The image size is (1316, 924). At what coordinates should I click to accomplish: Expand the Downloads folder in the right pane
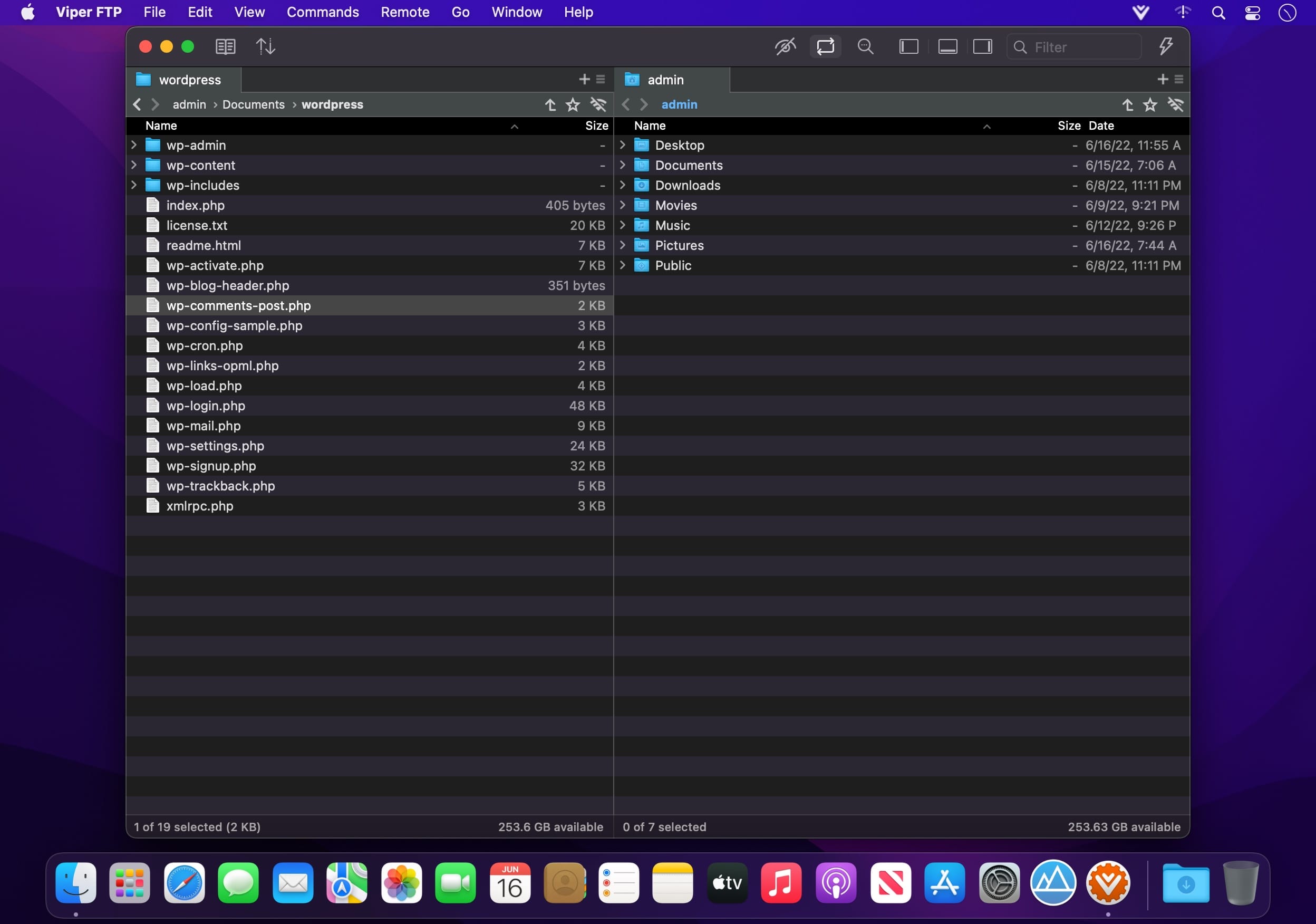click(623, 185)
